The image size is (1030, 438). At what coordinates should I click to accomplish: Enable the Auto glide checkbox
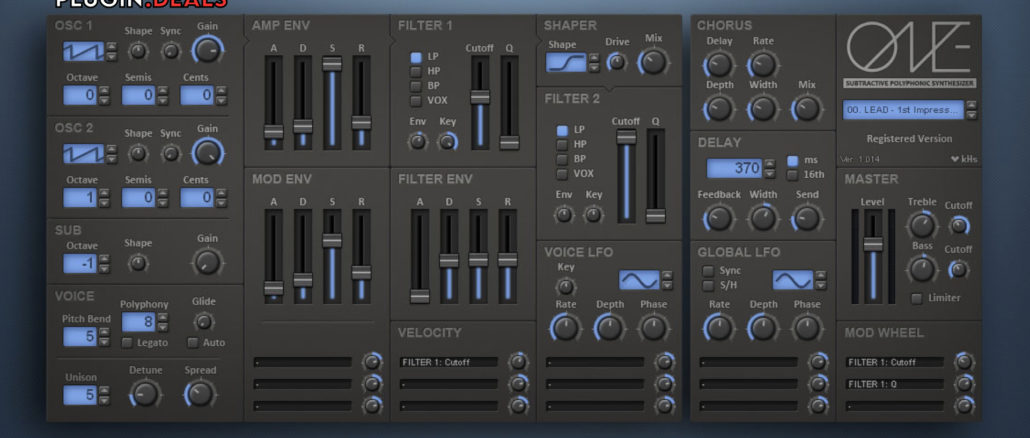coord(193,343)
